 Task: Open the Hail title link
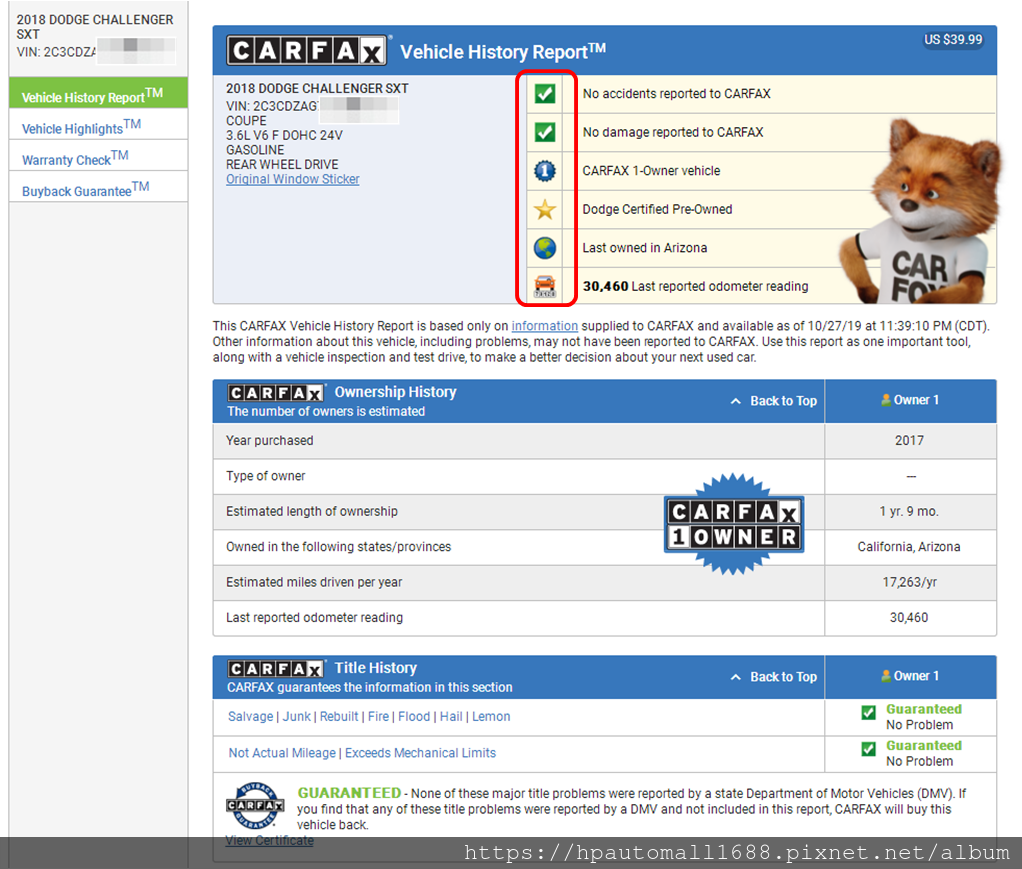451,716
